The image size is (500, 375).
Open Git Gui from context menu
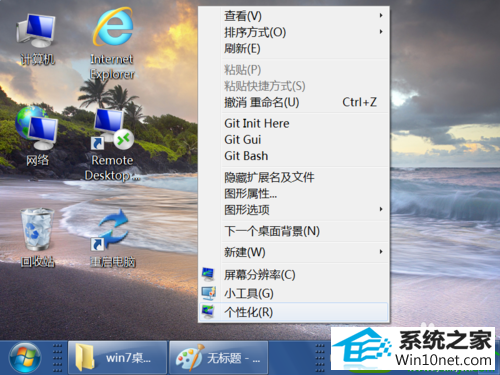pos(293,140)
